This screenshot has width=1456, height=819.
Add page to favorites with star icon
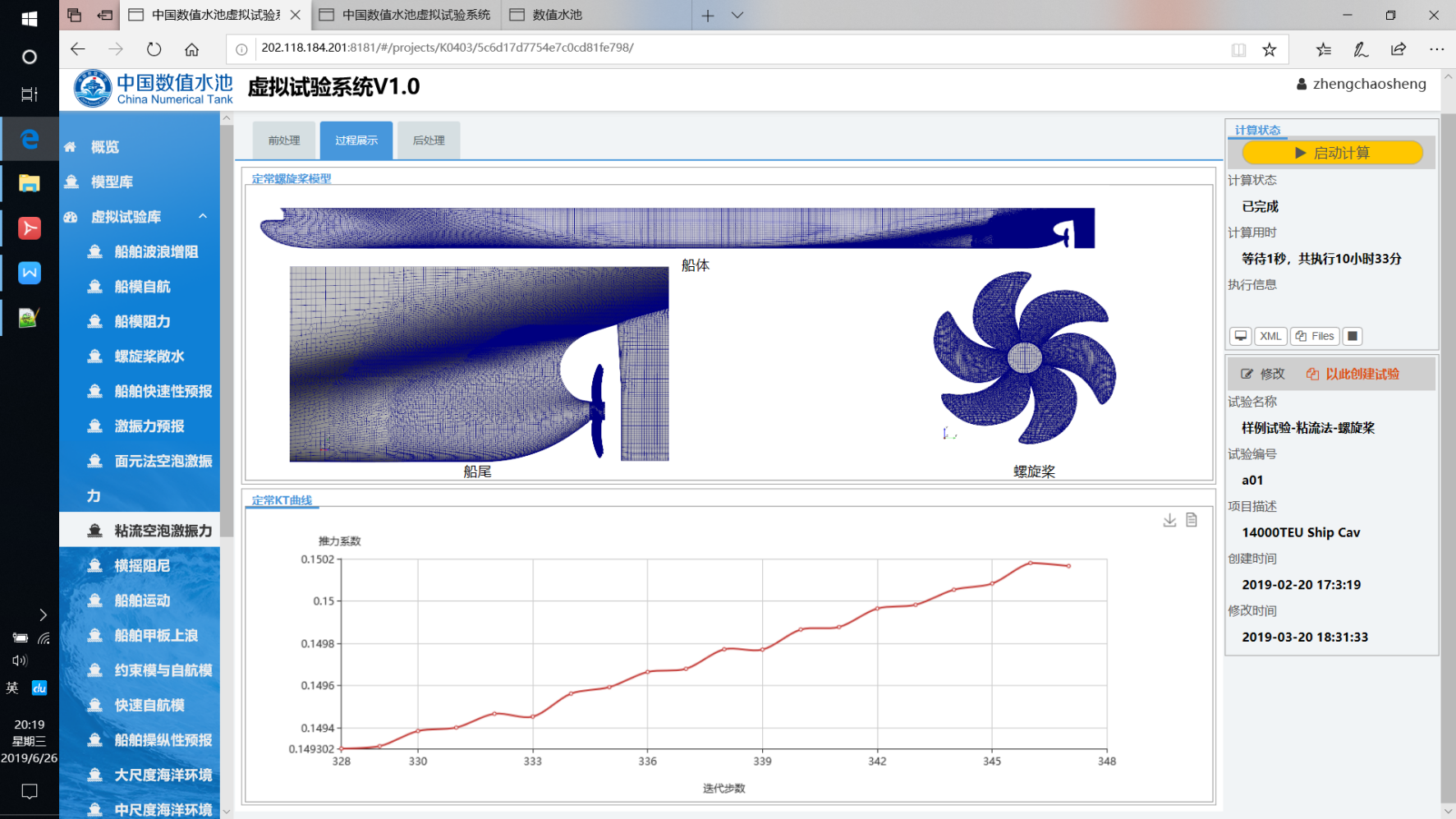(1269, 49)
